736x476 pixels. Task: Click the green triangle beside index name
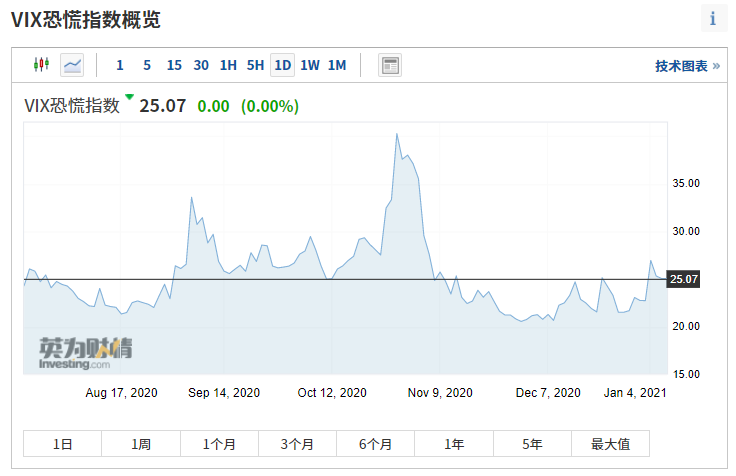pyautogui.click(x=129, y=97)
